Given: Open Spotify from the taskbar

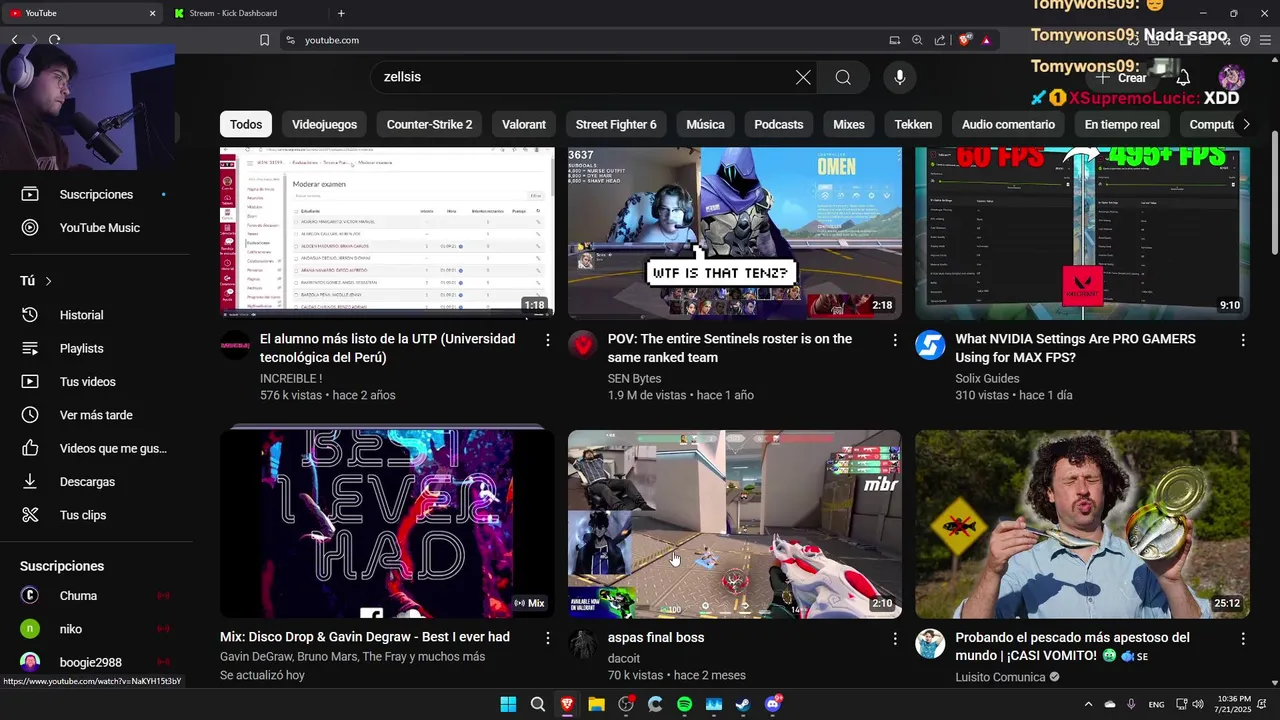Looking at the screenshot, I should pos(684,704).
